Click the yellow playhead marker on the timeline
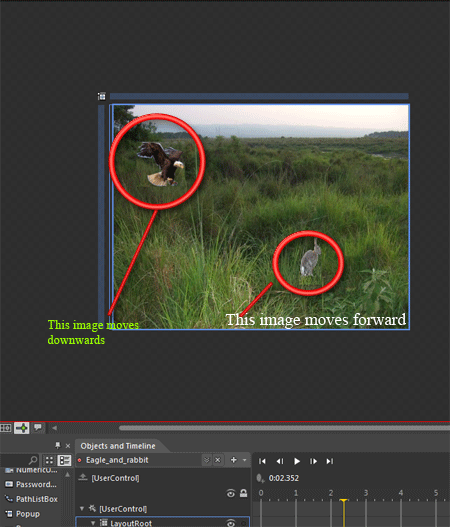Screen dimensions: 450x527 [343, 501]
